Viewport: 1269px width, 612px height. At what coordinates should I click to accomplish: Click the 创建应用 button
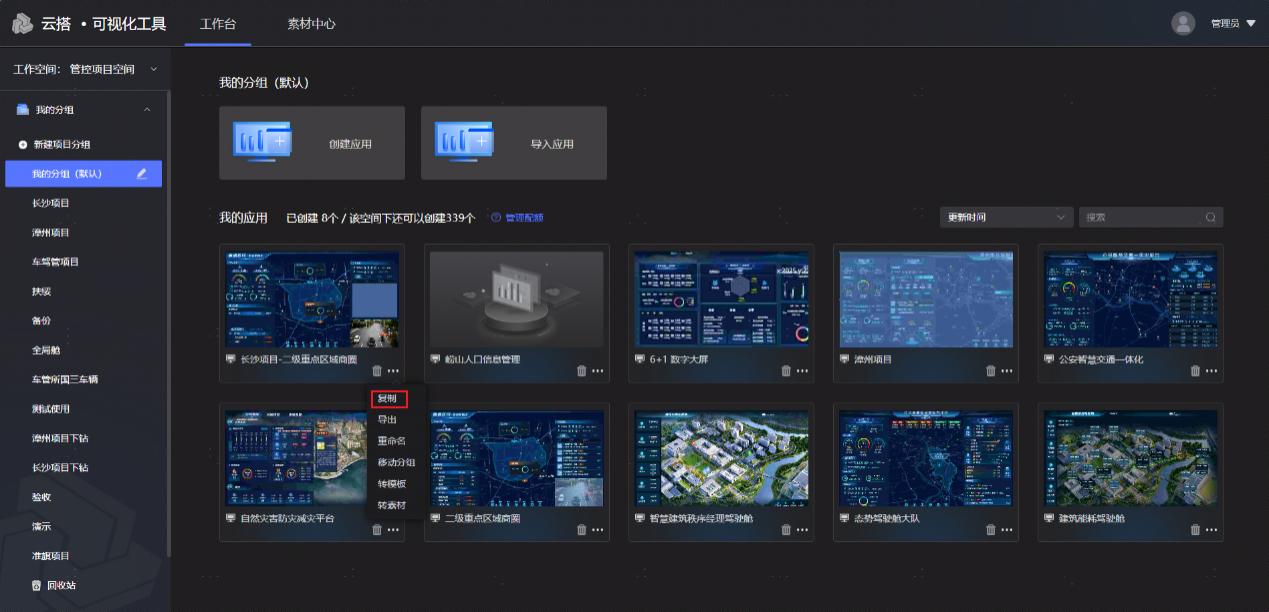(x=312, y=143)
